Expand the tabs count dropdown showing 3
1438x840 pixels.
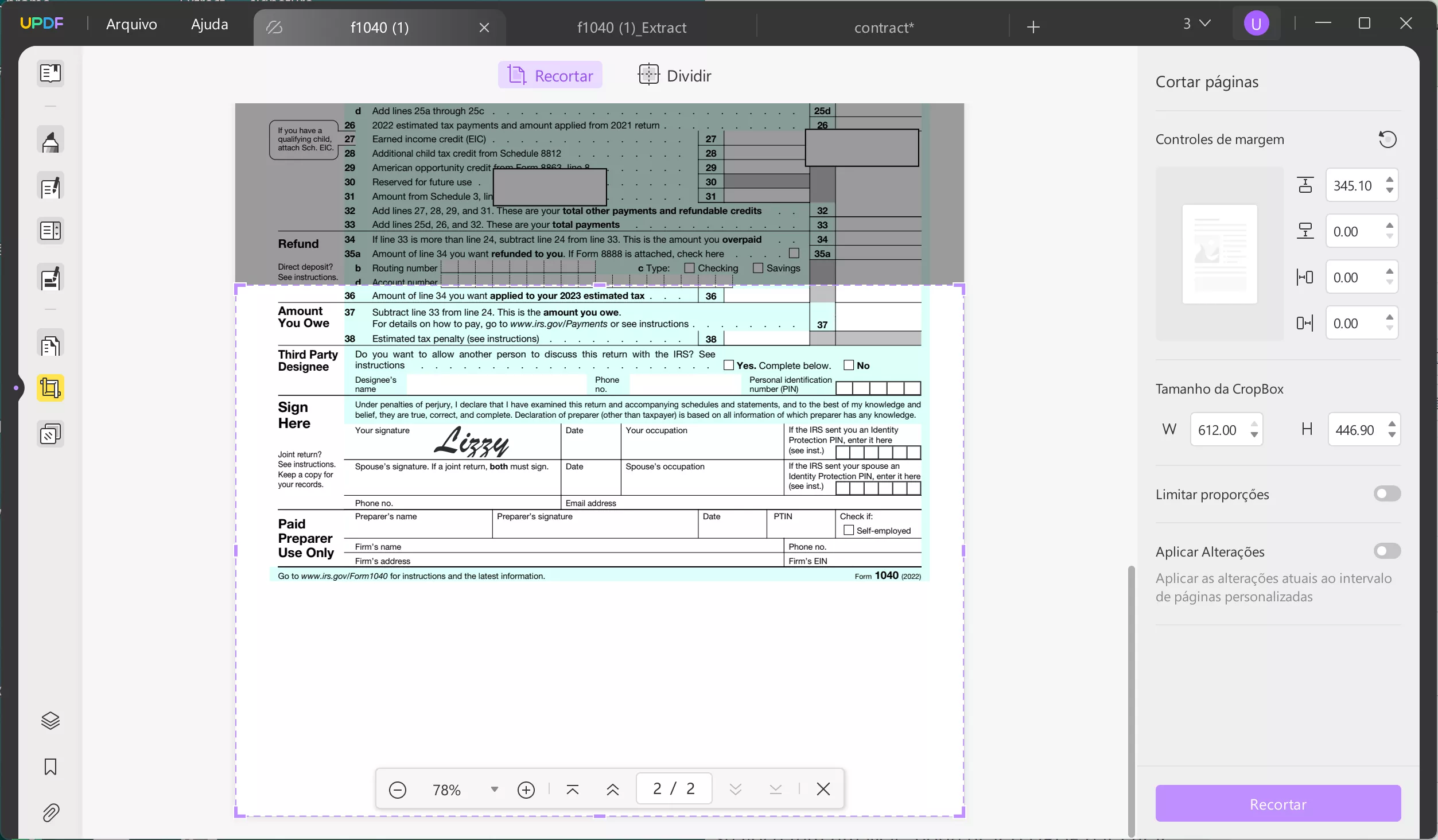pos(1195,24)
